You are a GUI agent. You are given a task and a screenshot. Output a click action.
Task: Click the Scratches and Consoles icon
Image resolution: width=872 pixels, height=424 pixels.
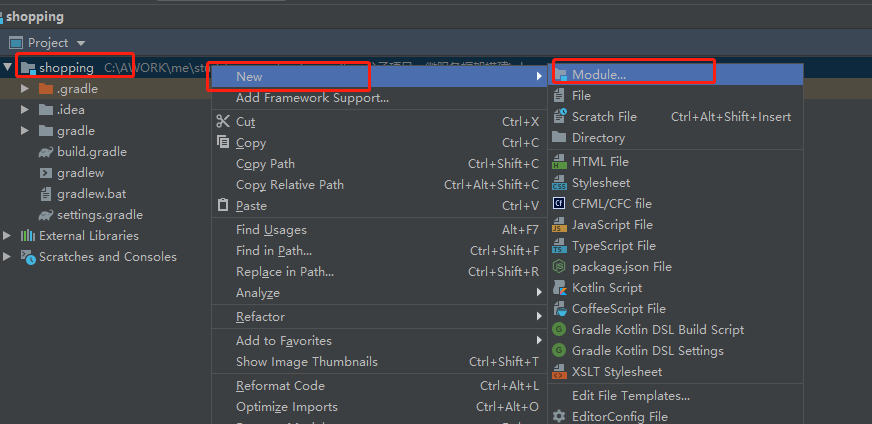pos(28,257)
